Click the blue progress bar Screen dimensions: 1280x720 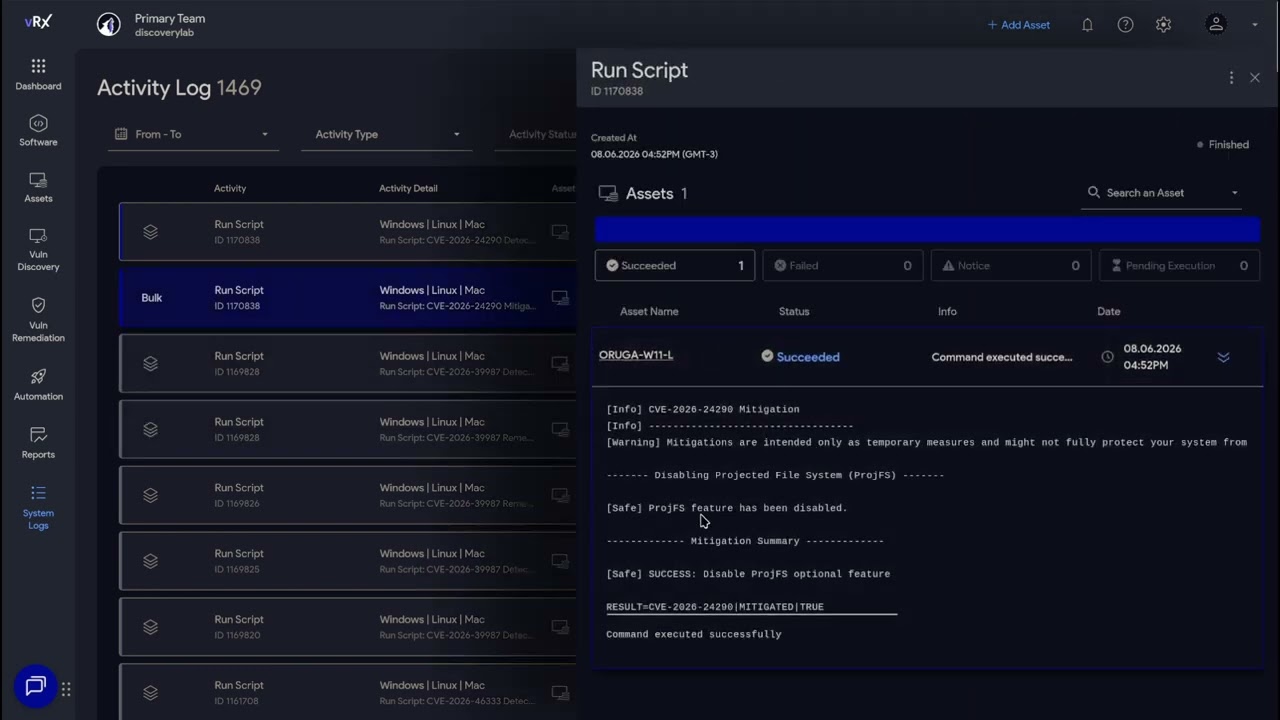927,229
